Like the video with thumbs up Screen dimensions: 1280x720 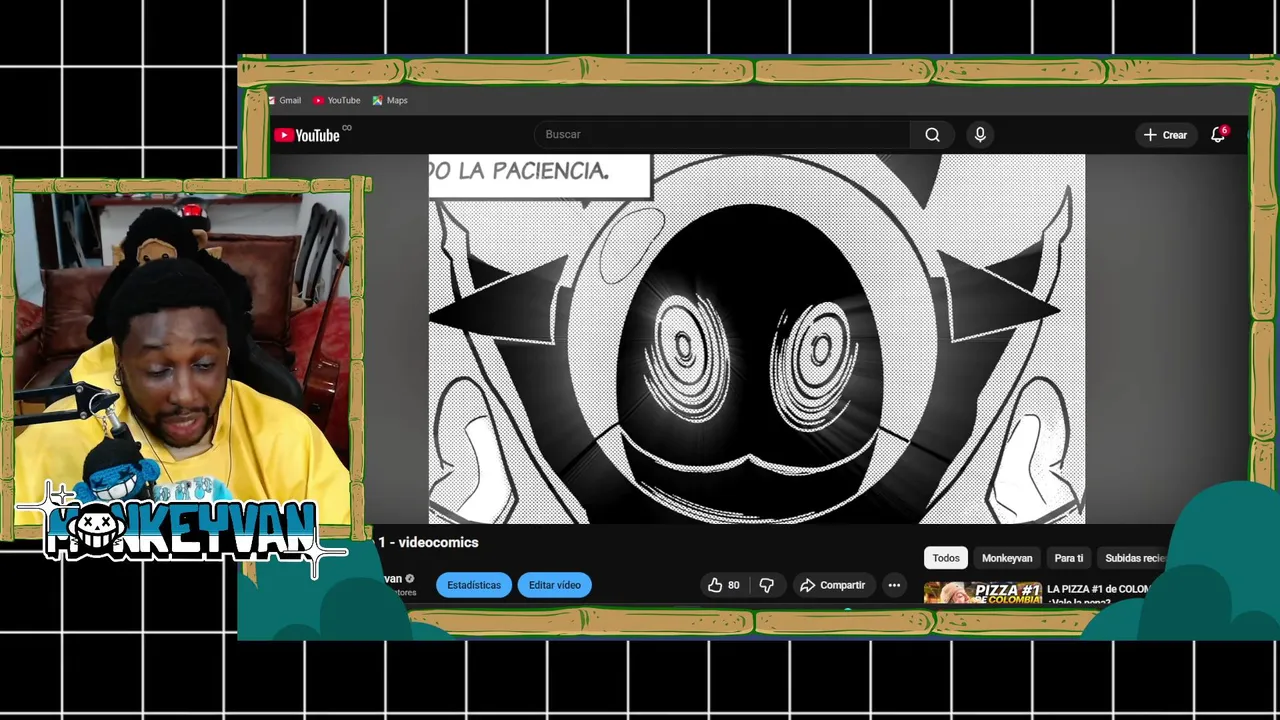point(725,585)
